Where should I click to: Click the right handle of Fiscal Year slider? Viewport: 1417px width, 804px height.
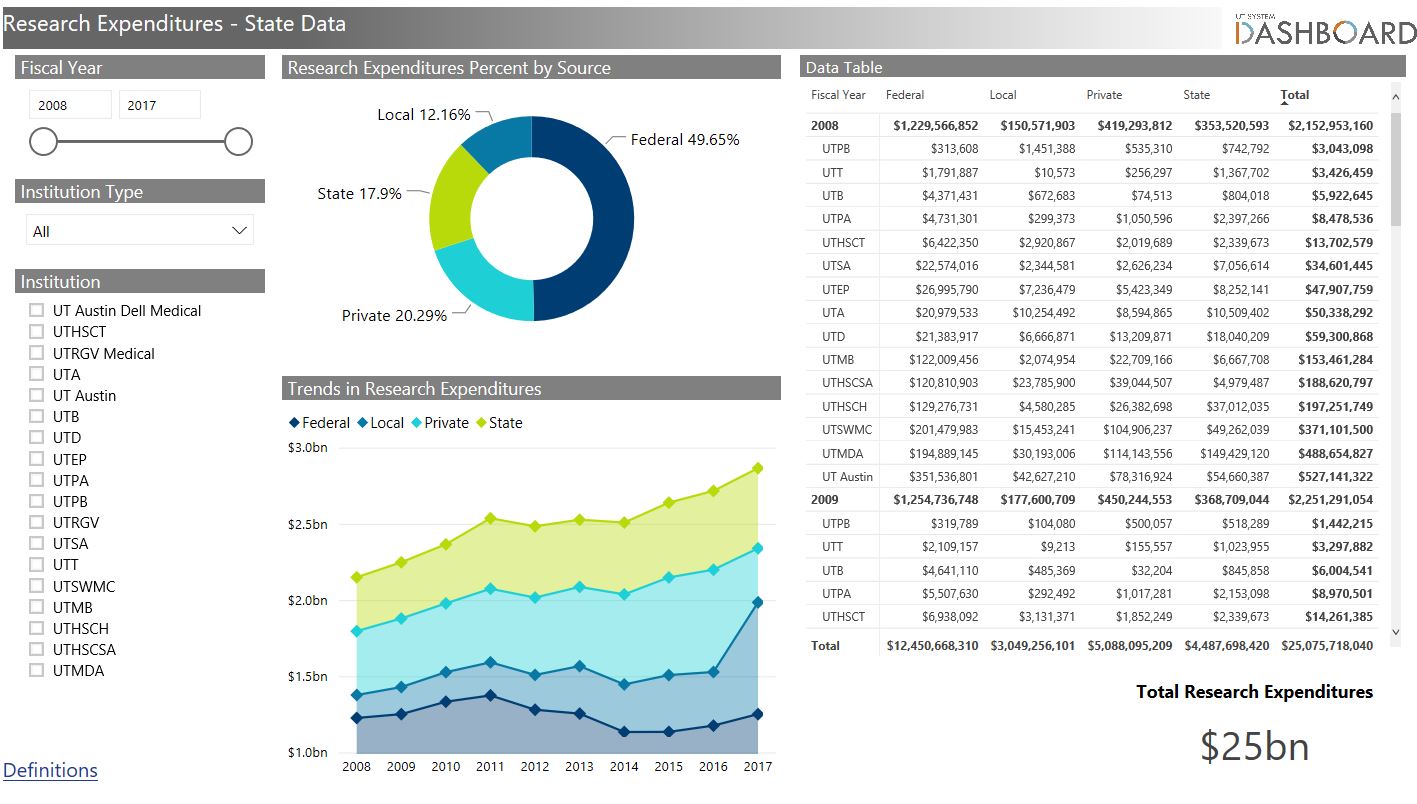pos(238,142)
